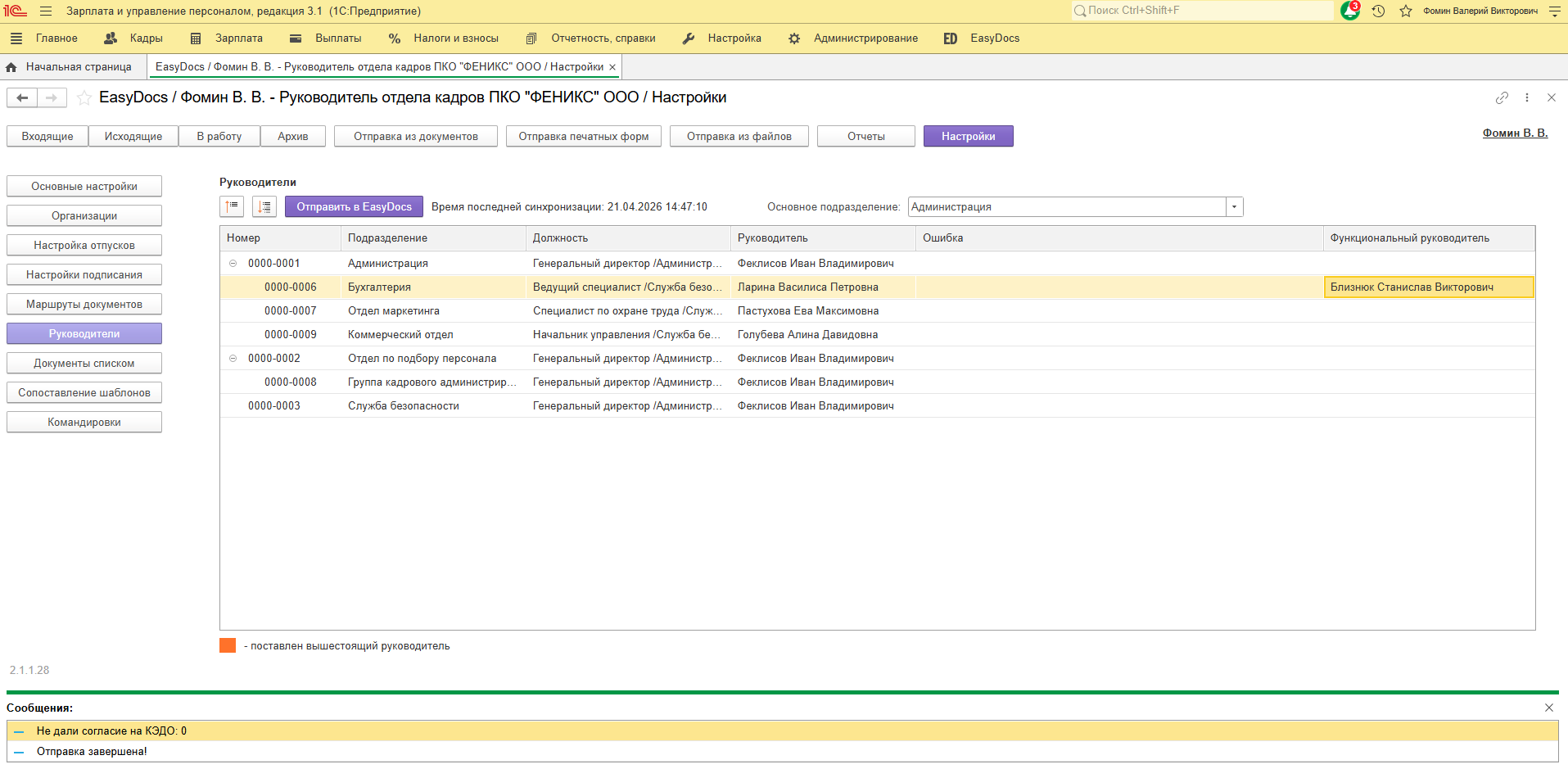Select the purple Настройки button
Image resolution: width=1568 pixels, height=769 pixels.
pos(969,136)
